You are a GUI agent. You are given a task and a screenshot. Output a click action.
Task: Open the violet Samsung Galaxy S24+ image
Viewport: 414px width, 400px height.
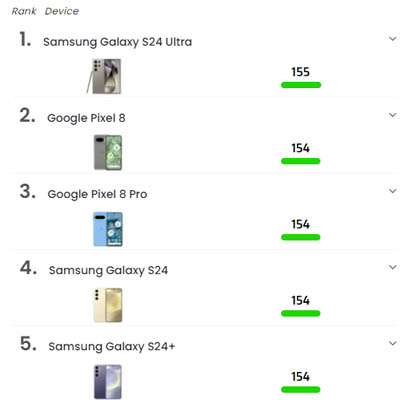click(x=108, y=382)
